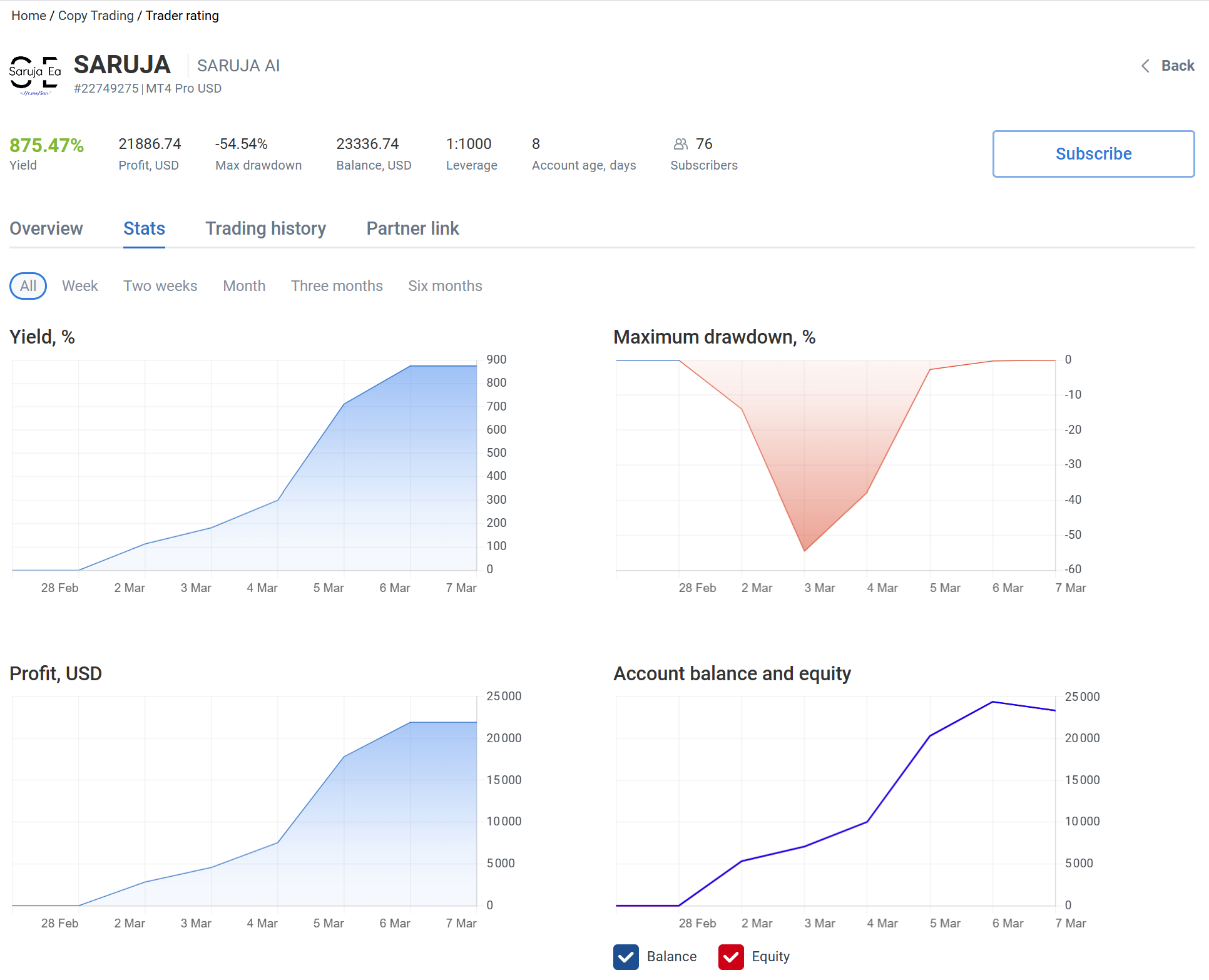Click the Maximum drawdown, % chart title

pos(714,337)
